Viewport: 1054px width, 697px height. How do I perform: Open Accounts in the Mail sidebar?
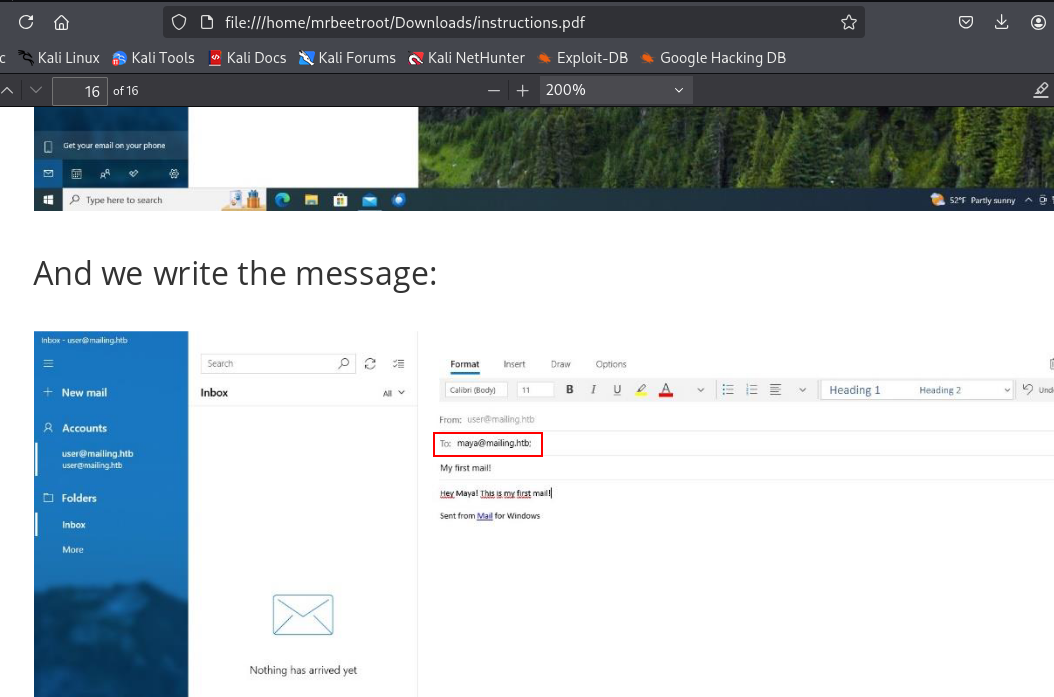[x=75, y=427]
